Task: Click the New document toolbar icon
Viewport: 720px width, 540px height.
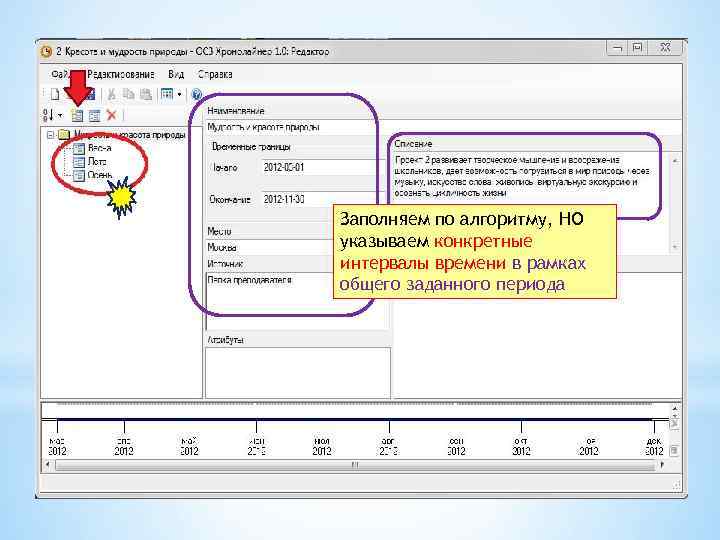Action: [55, 95]
